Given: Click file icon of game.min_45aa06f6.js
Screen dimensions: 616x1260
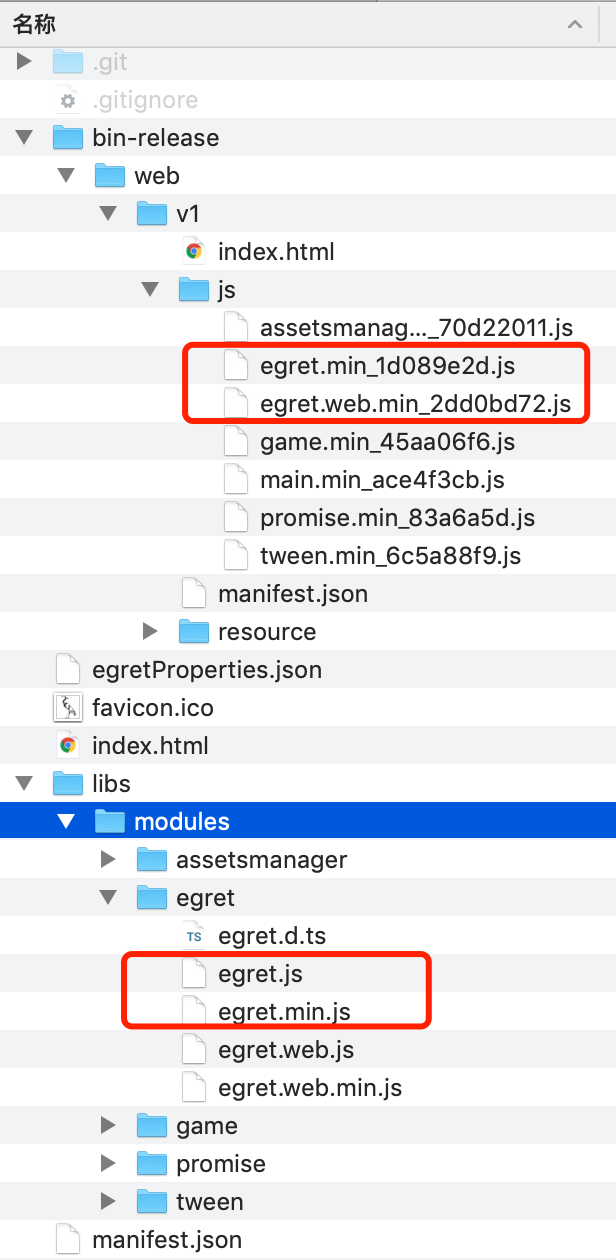Looking at the screenshot, I should [235, 442].
